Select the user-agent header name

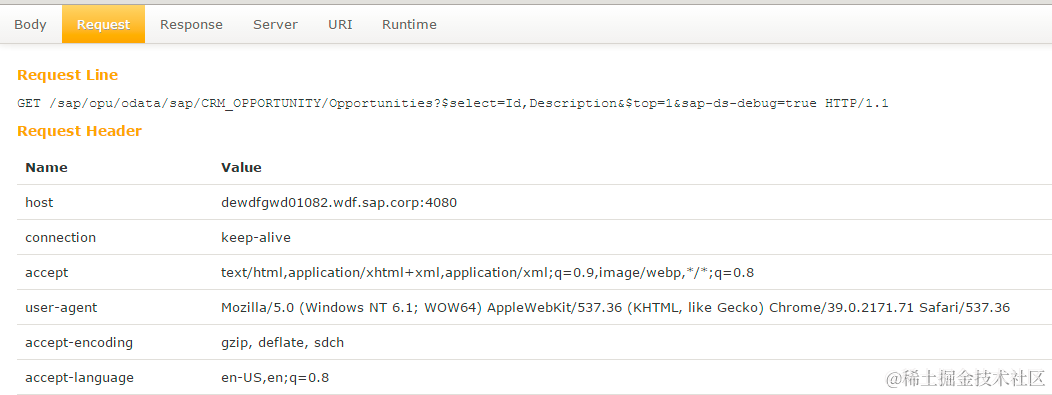pos(61,308)
